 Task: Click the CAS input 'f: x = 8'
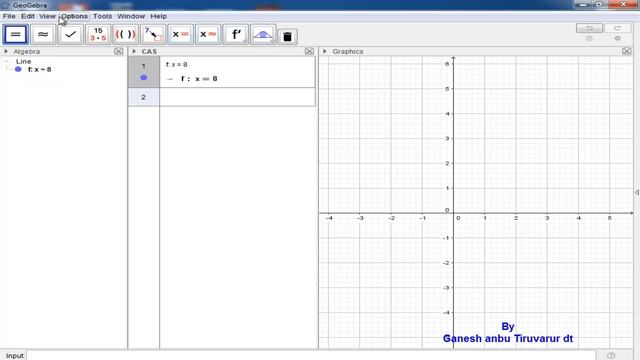pyautogui.click(x=176, y=64)
